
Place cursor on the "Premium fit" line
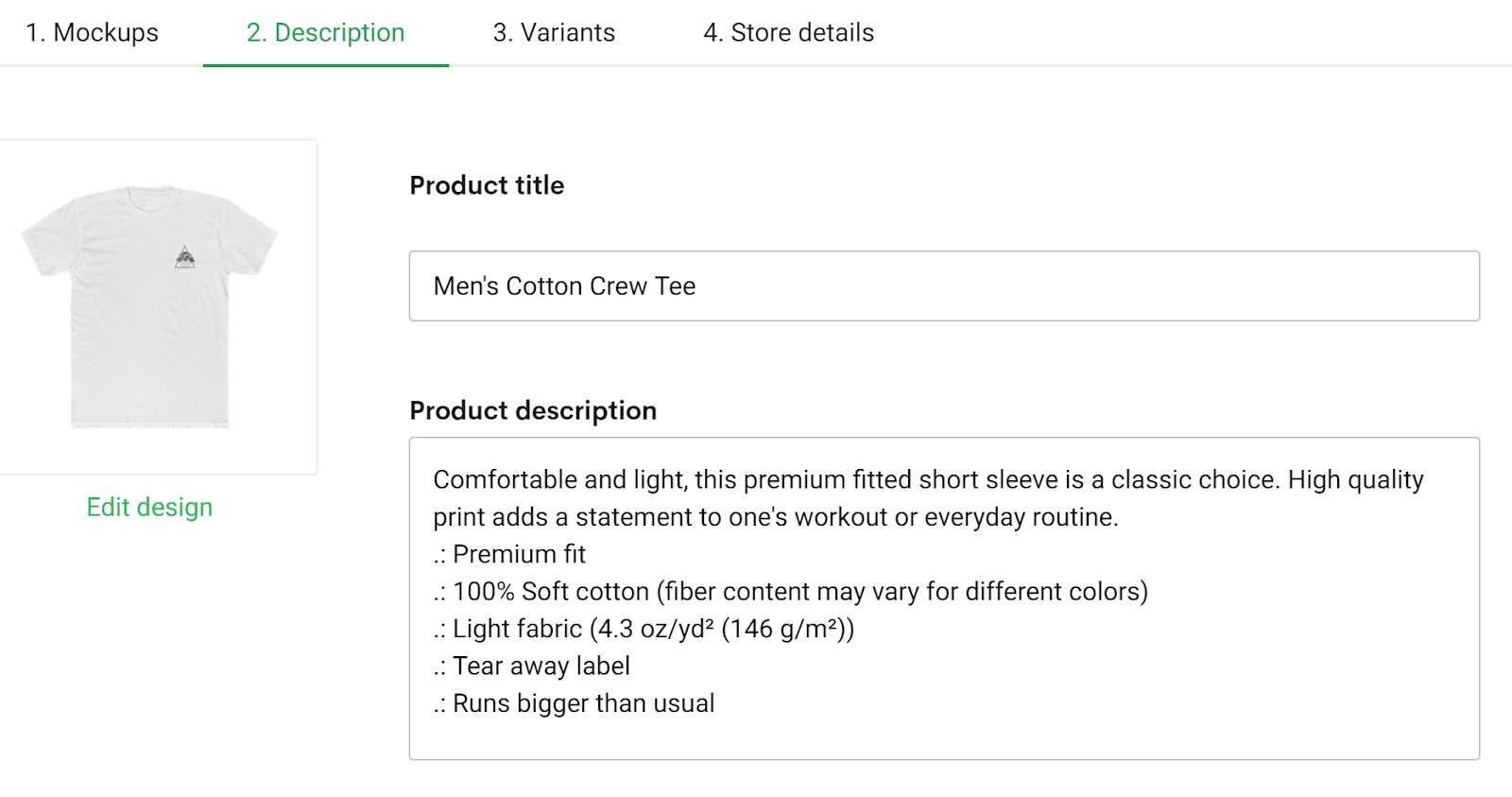click(x=518, y=554)
